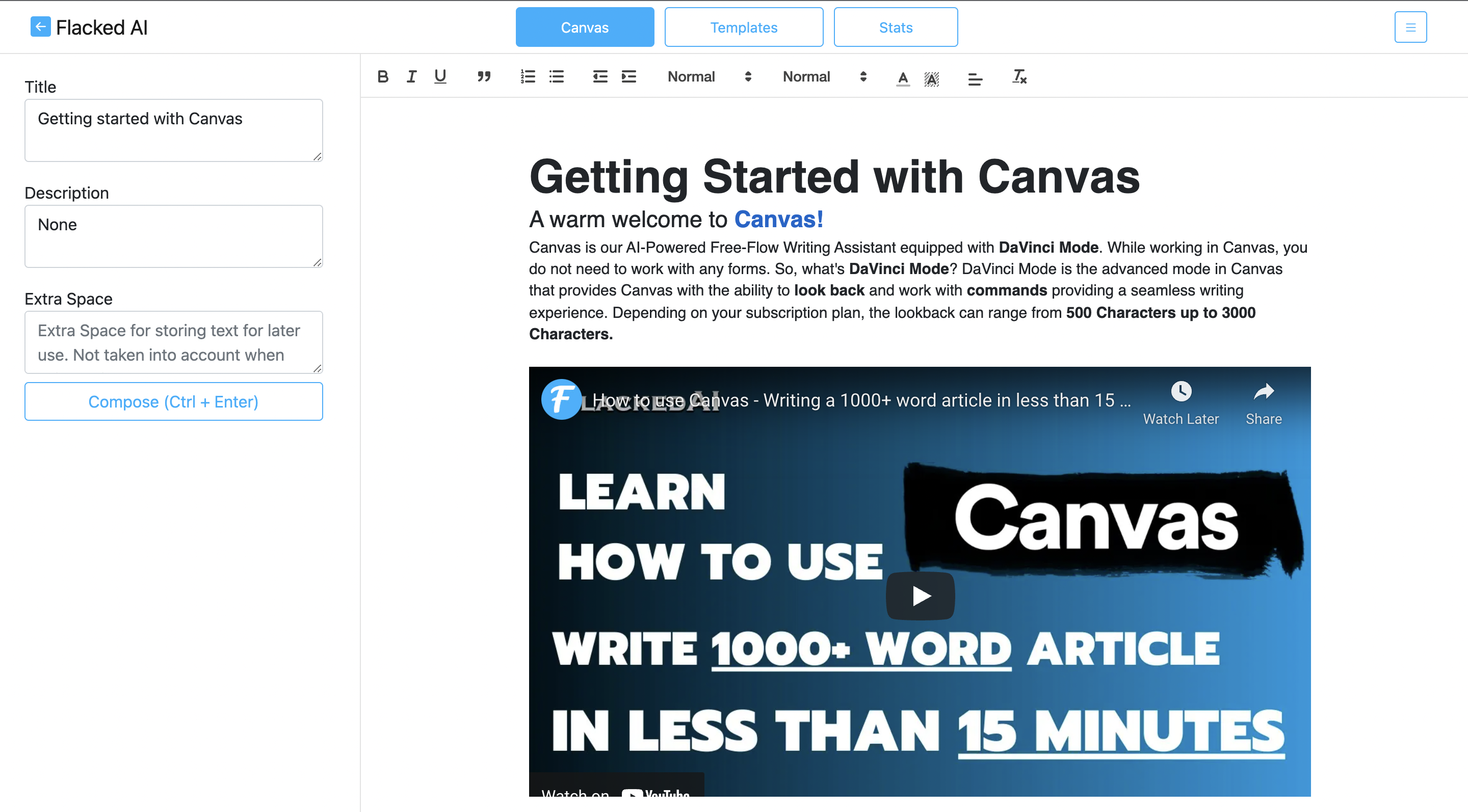Focus the Description text field
The width and height of the screenshot is (1468, 812).
pos(174,236)
